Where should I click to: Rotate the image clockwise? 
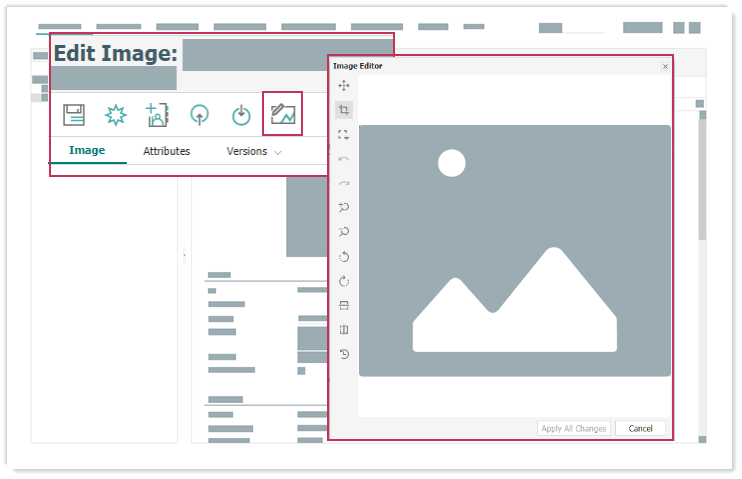click(344, 281)
